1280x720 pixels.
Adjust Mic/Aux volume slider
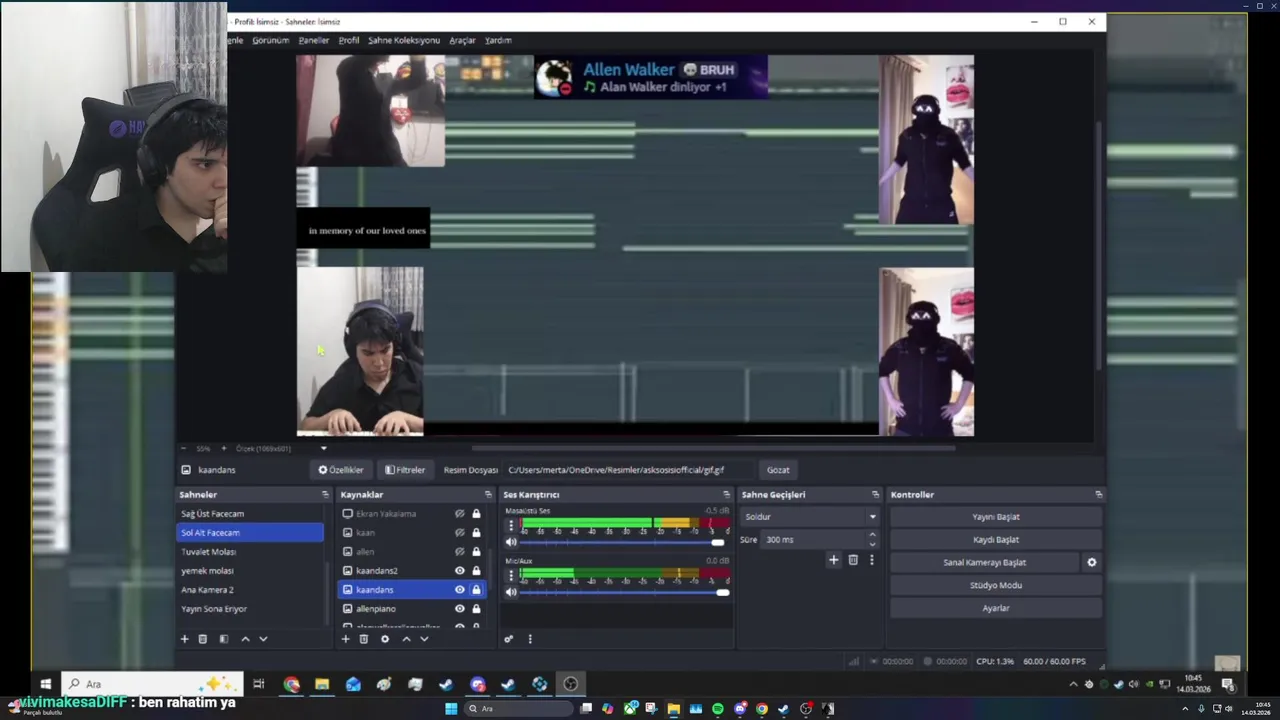coord(624,592)
